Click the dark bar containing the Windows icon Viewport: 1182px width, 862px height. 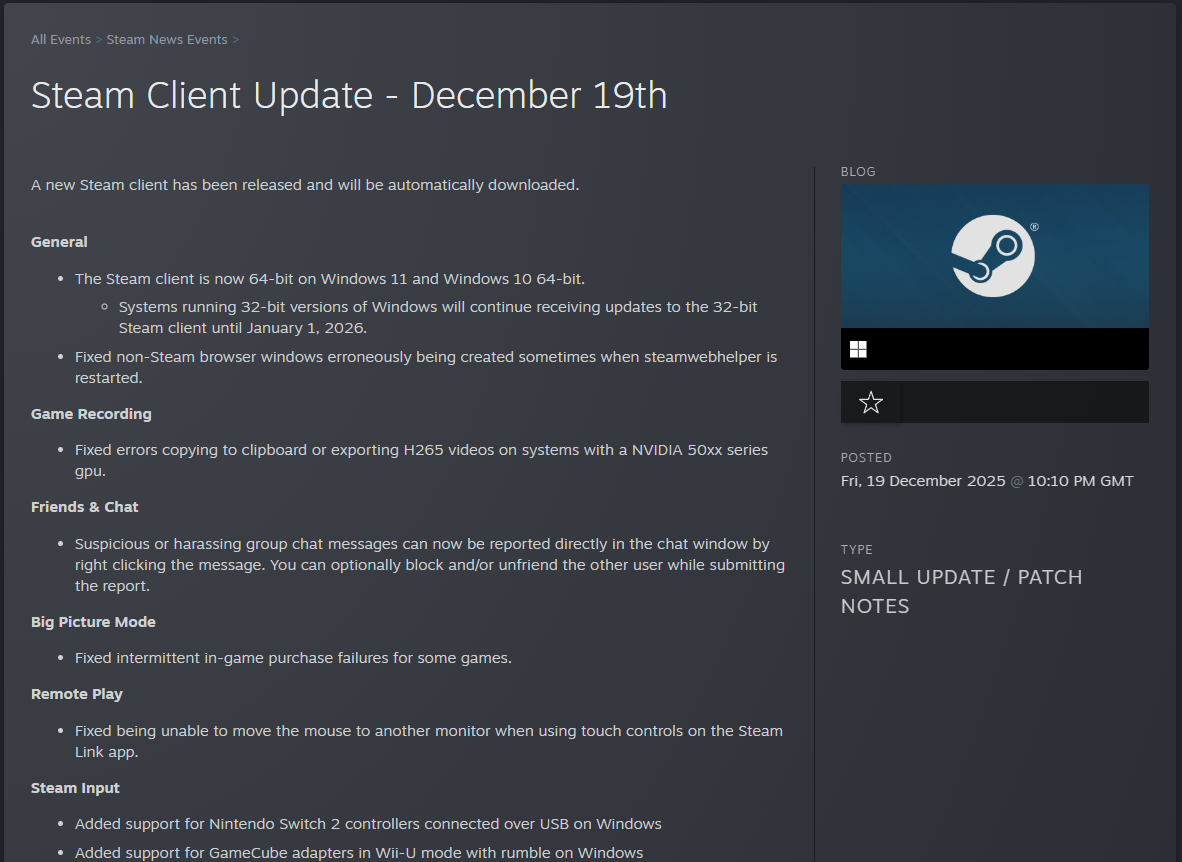pyautogui.click(x=994, y=348)
